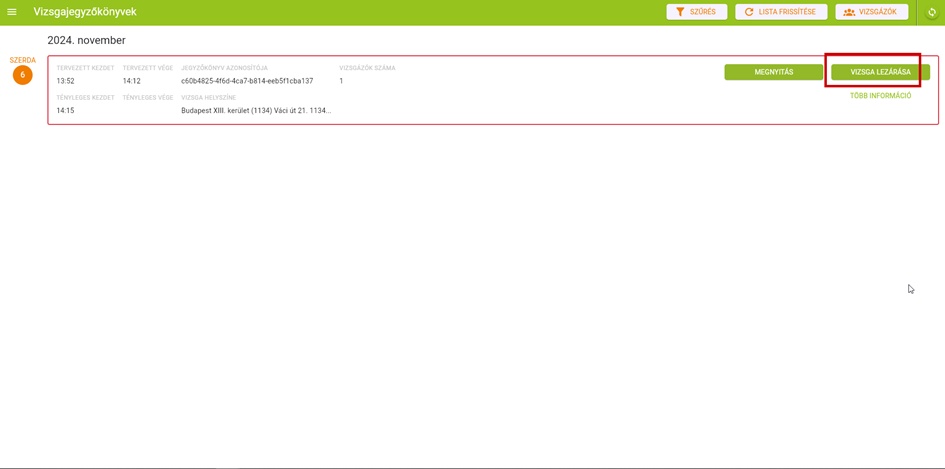This screenshot has width=945, height=469.
Task: Refresh list with Lista frissítése
Action: pos(781,12)
